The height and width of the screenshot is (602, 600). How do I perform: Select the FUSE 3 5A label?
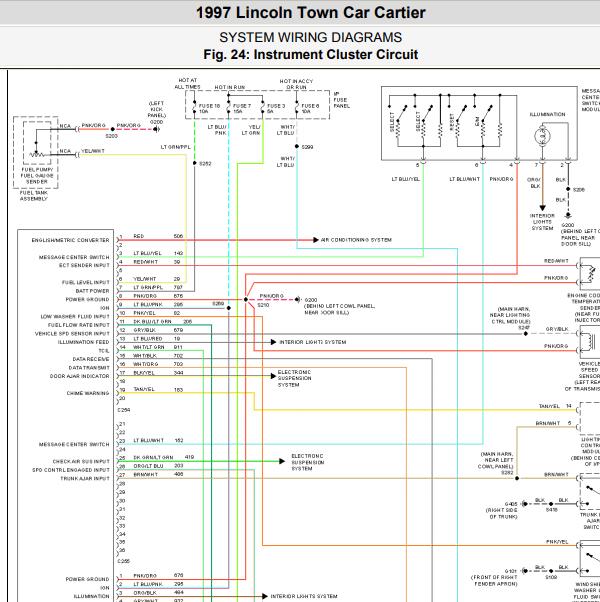pyautogui.click(x=276, y=109)
